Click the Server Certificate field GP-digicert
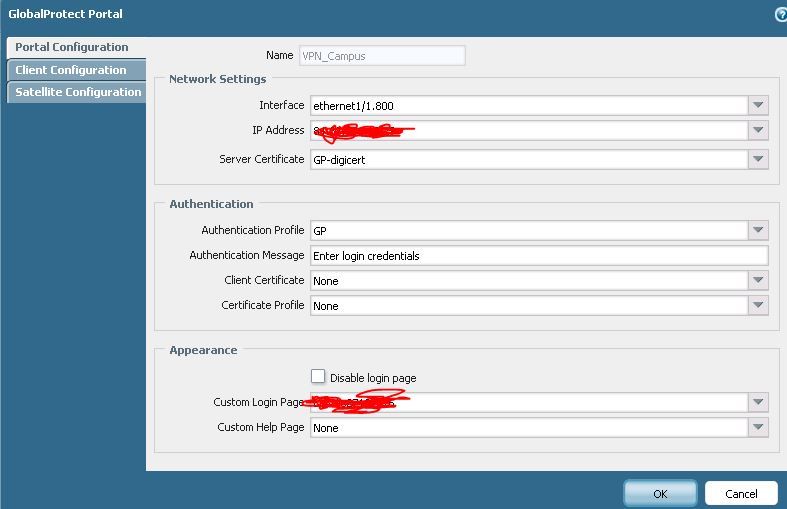Screen dimensions: 787x509 click(x=528, y=159)
